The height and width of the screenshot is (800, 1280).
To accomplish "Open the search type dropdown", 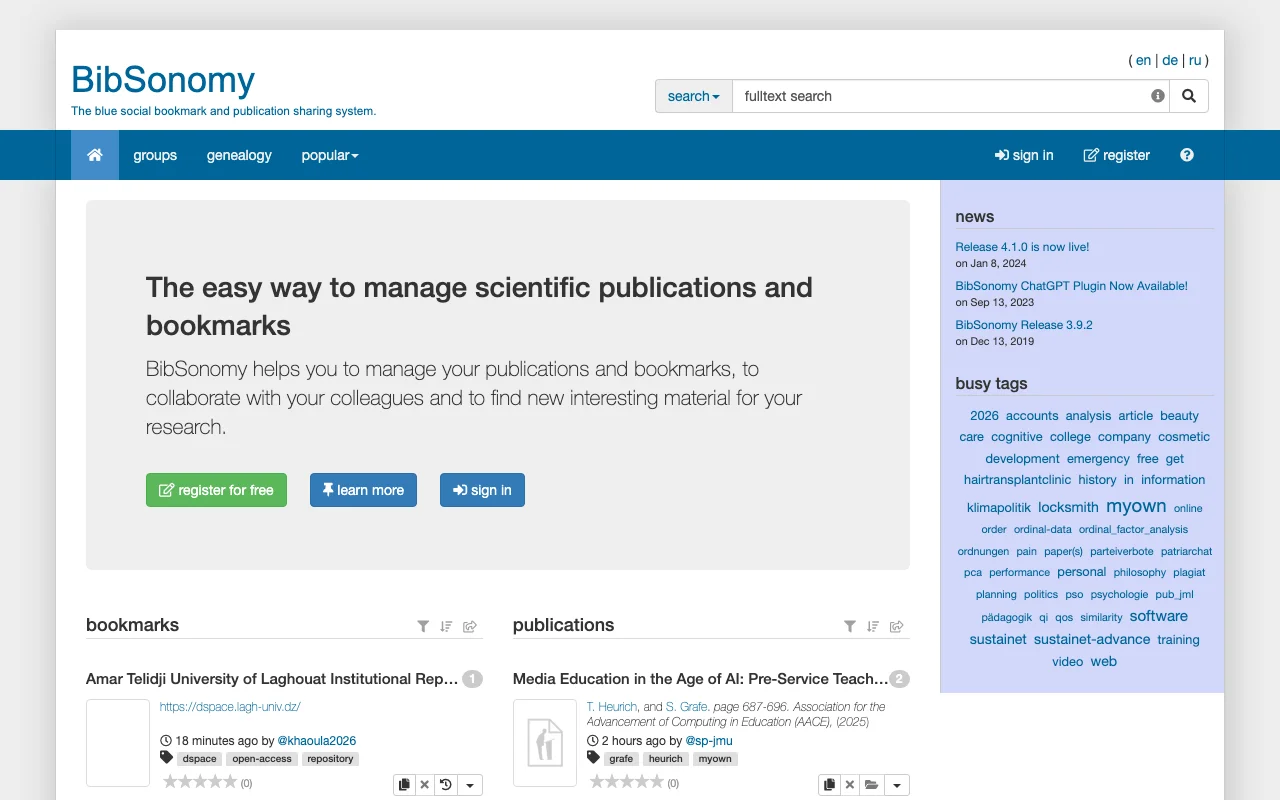I will tap(694, 96).
